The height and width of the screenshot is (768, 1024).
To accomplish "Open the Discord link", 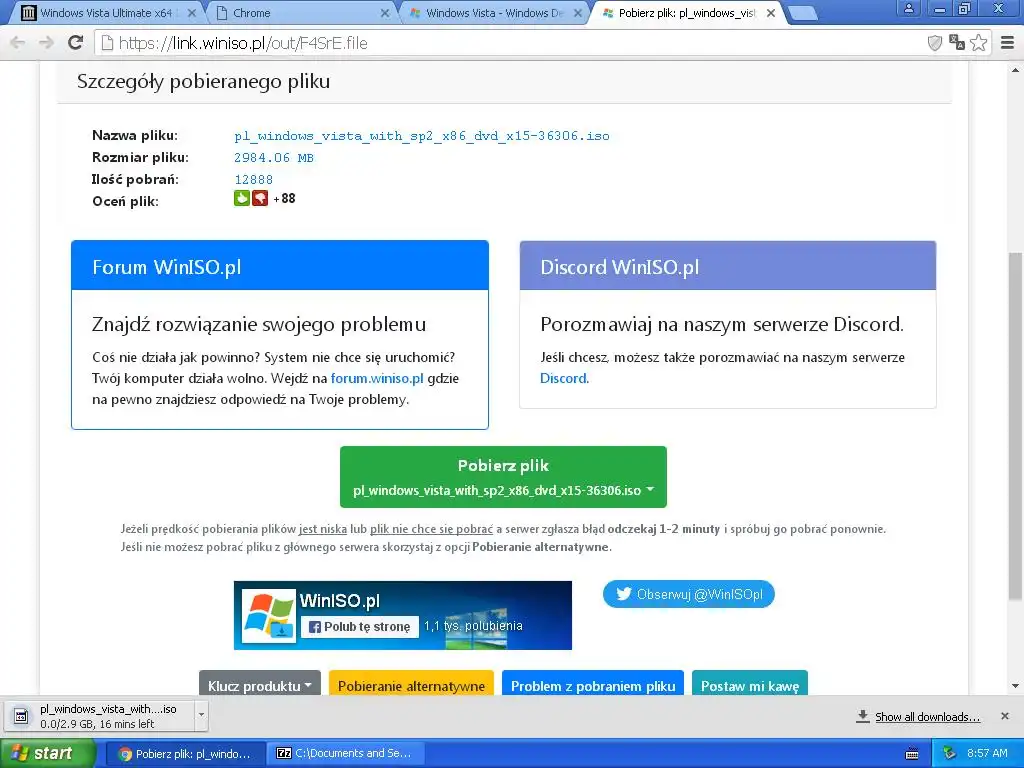I will [563, 378].
